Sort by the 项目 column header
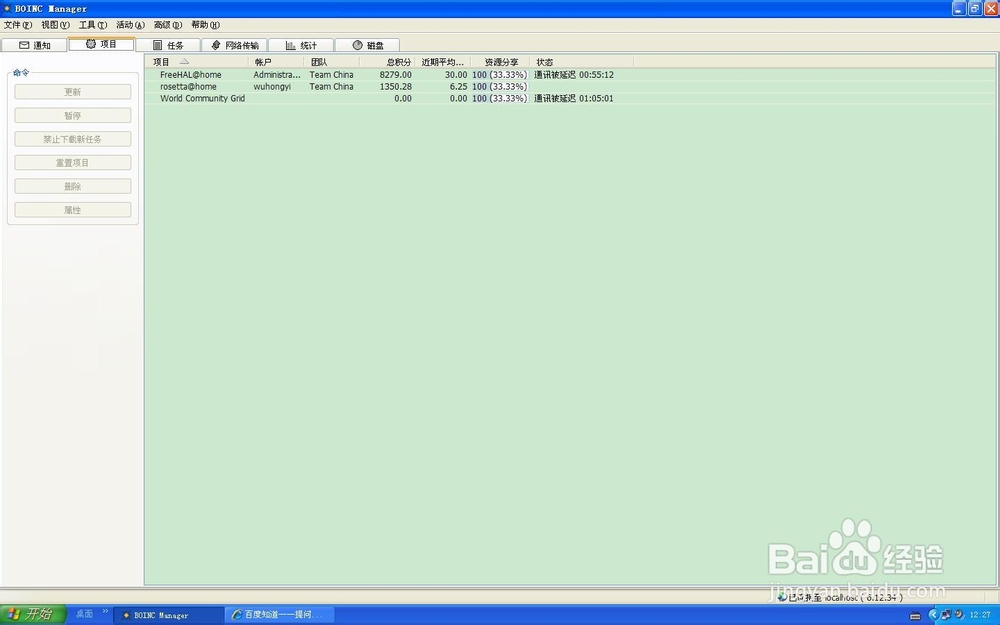The height and width of the screenshot is (625, 1000). [x=197, y=62]
